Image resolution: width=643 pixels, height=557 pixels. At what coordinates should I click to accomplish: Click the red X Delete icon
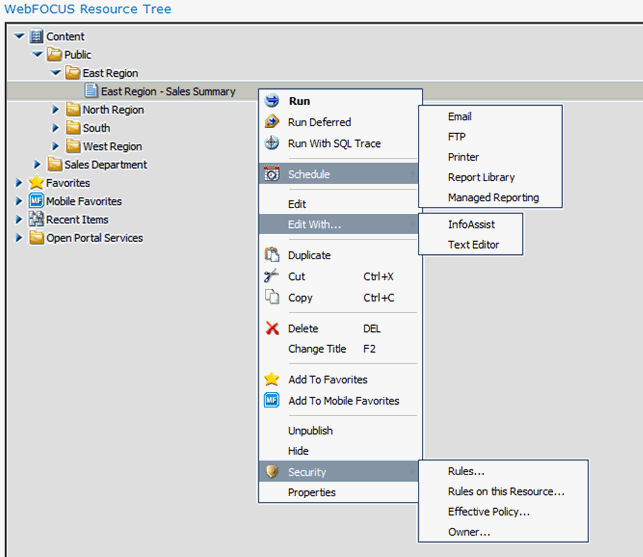tap(272, 328)
